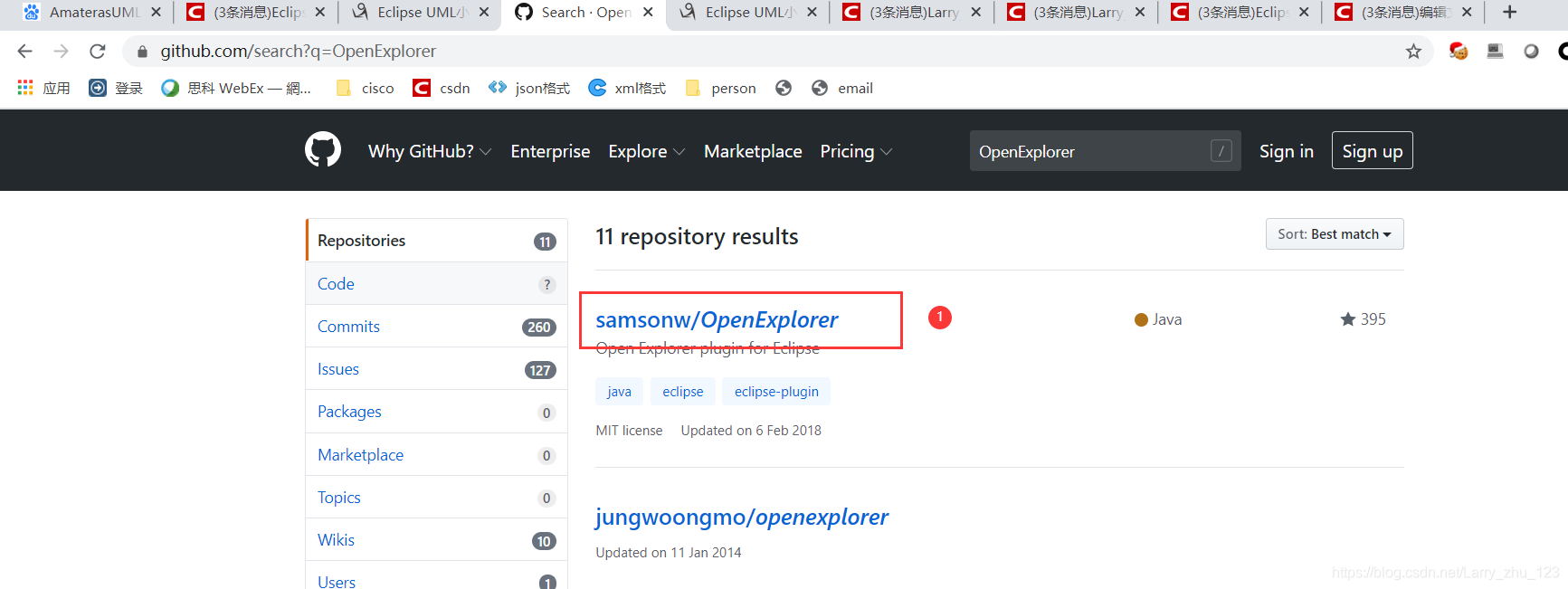Screen dimensions: 1568x589
Task: Click the eclipse-plugin topic tag
Action: click(x=776, y=391)
